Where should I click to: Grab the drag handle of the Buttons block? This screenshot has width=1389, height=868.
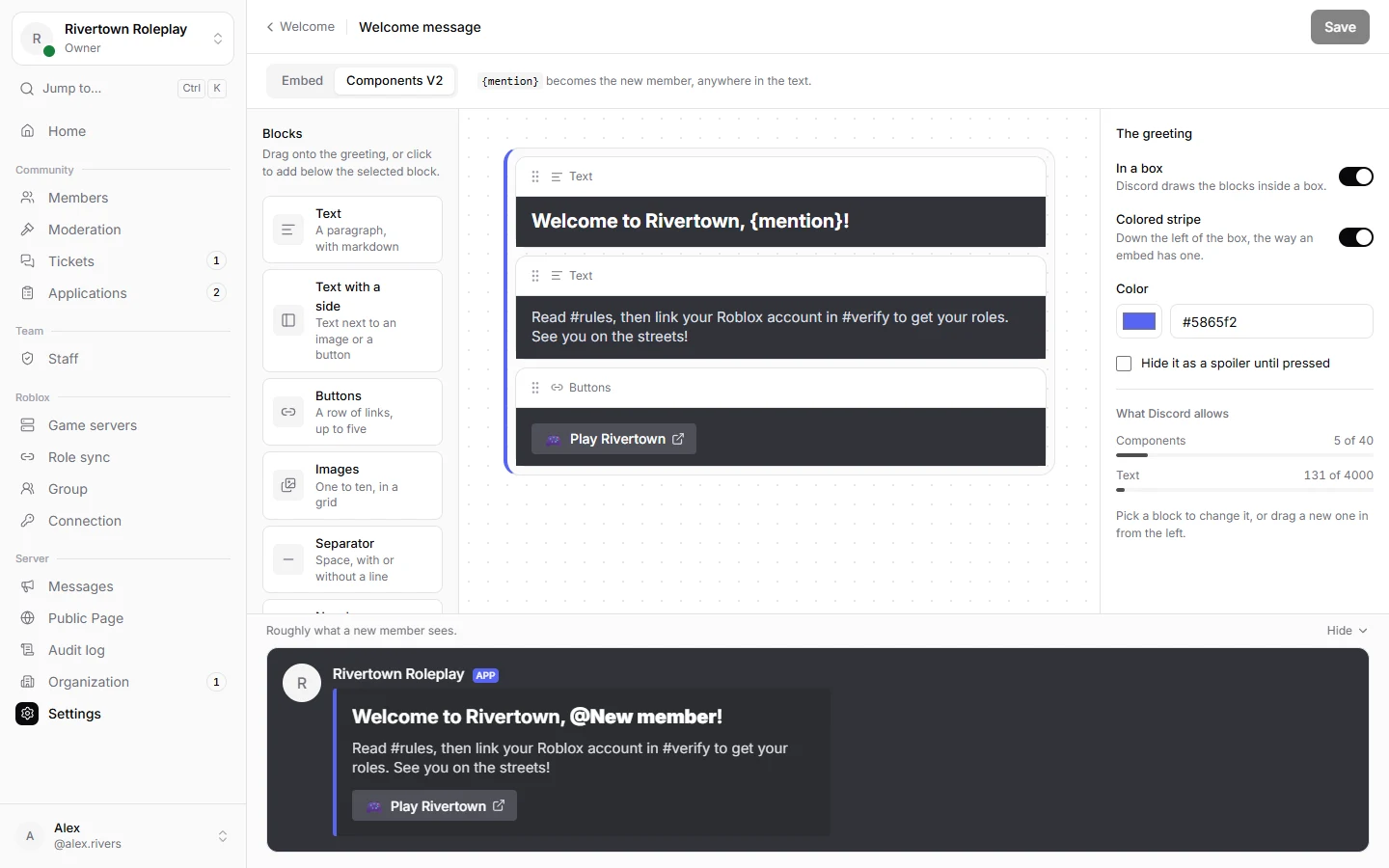[535, 388]
